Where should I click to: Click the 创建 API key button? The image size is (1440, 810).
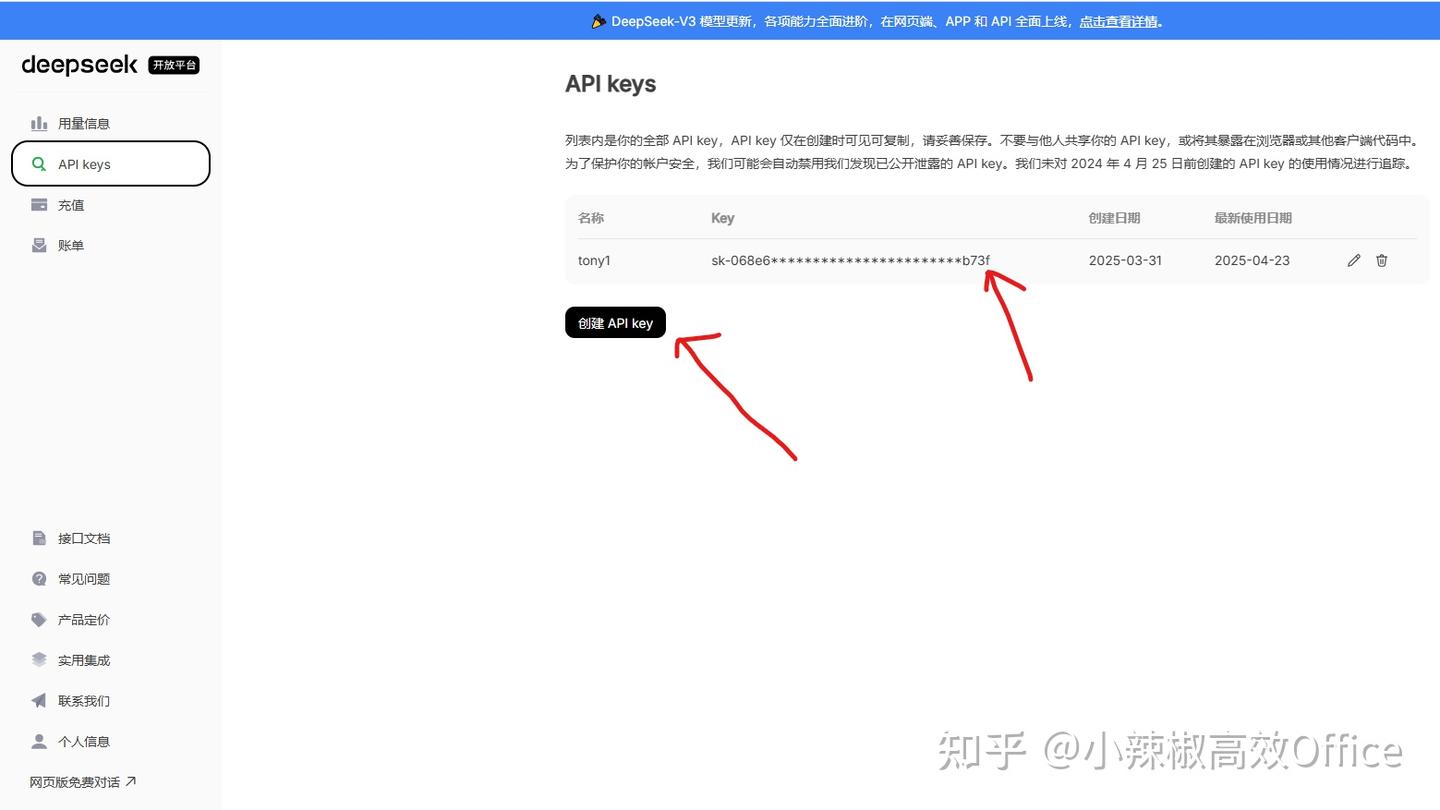point(615,322)
